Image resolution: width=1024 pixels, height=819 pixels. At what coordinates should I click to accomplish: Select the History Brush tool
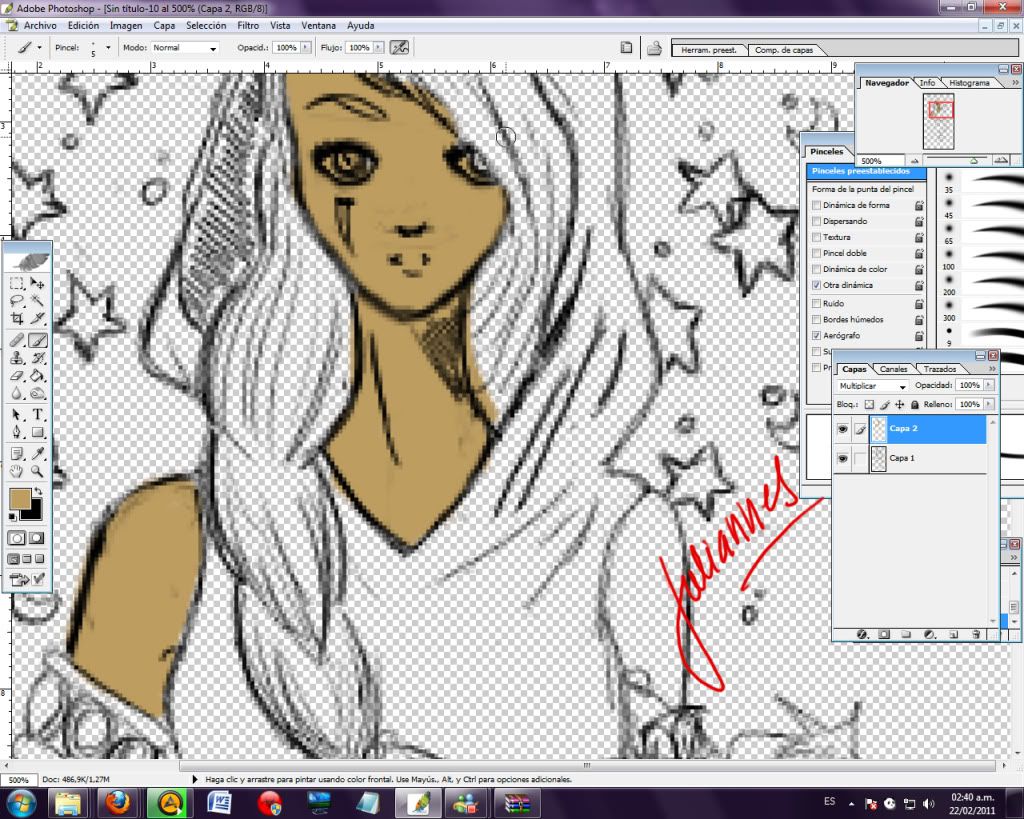pyautogui.click(x=38, y=358)
